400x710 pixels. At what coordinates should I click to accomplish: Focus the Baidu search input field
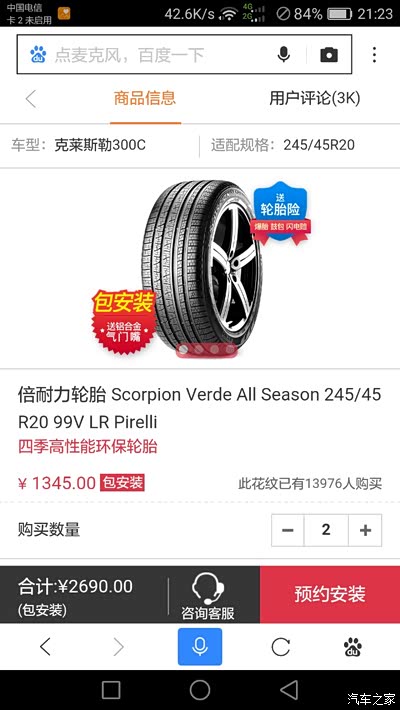(159, 55)
